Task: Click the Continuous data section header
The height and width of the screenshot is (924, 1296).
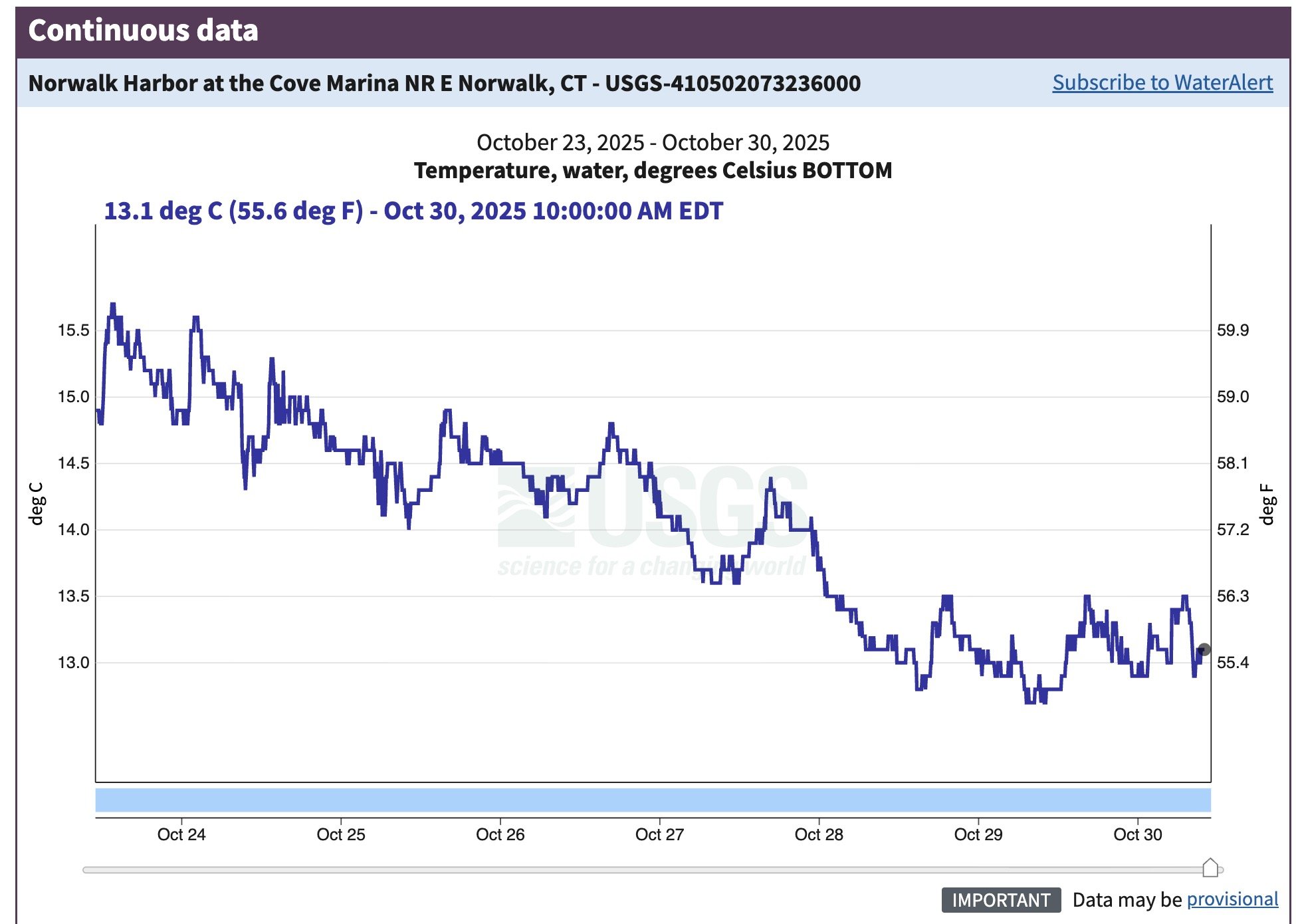Action: (143, 31)
